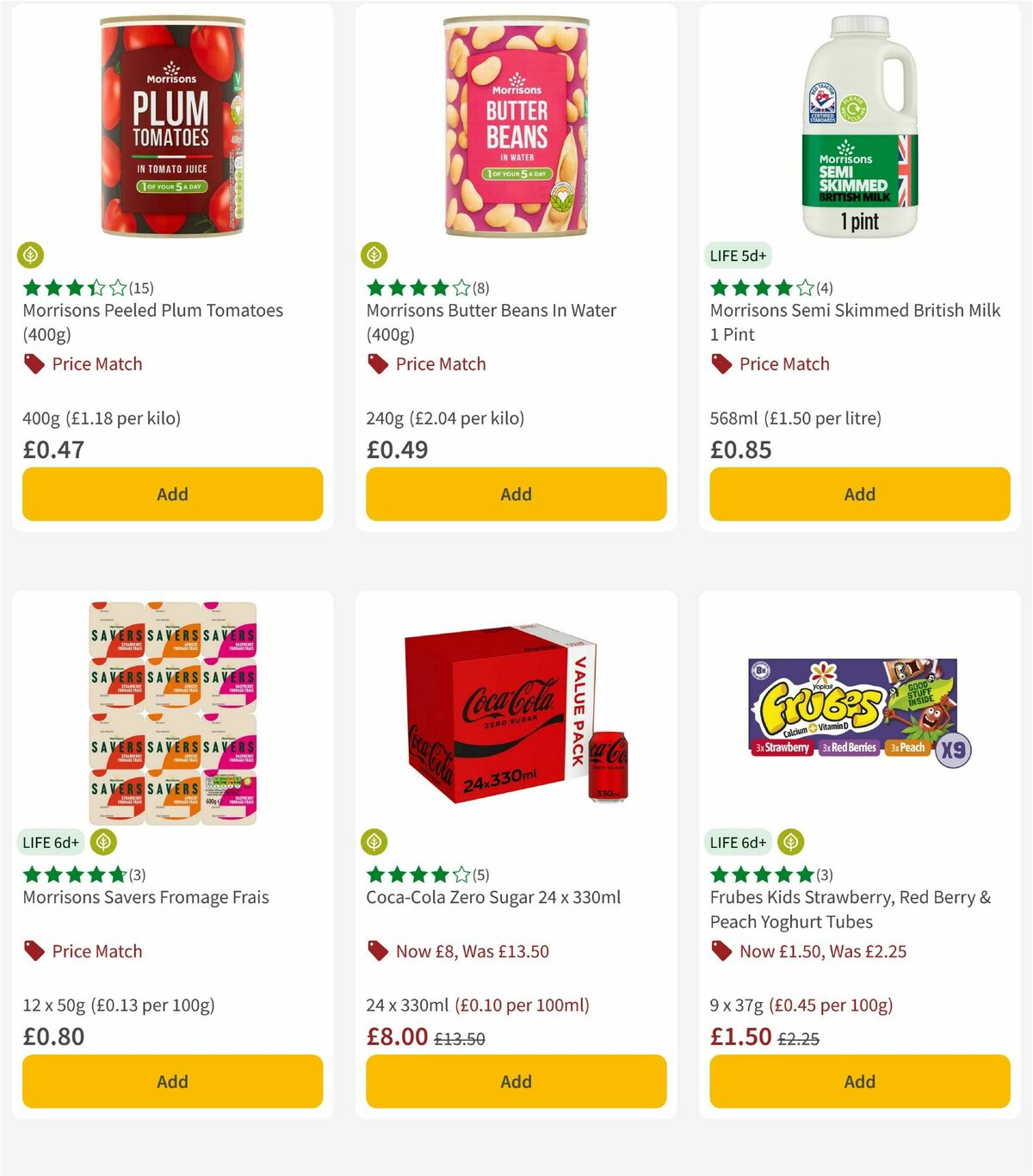Select the leaf sustainability icon on Butter Beans
The height and width of the screenshot is (1176, 1033).
click(x=375, y=254)
